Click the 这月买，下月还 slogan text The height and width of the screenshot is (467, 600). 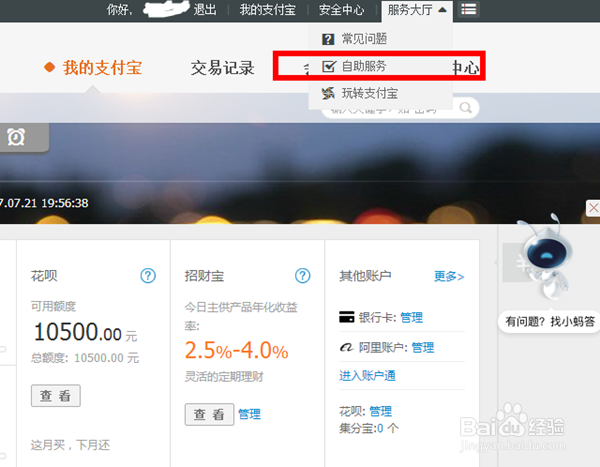[x=70, y=445]
